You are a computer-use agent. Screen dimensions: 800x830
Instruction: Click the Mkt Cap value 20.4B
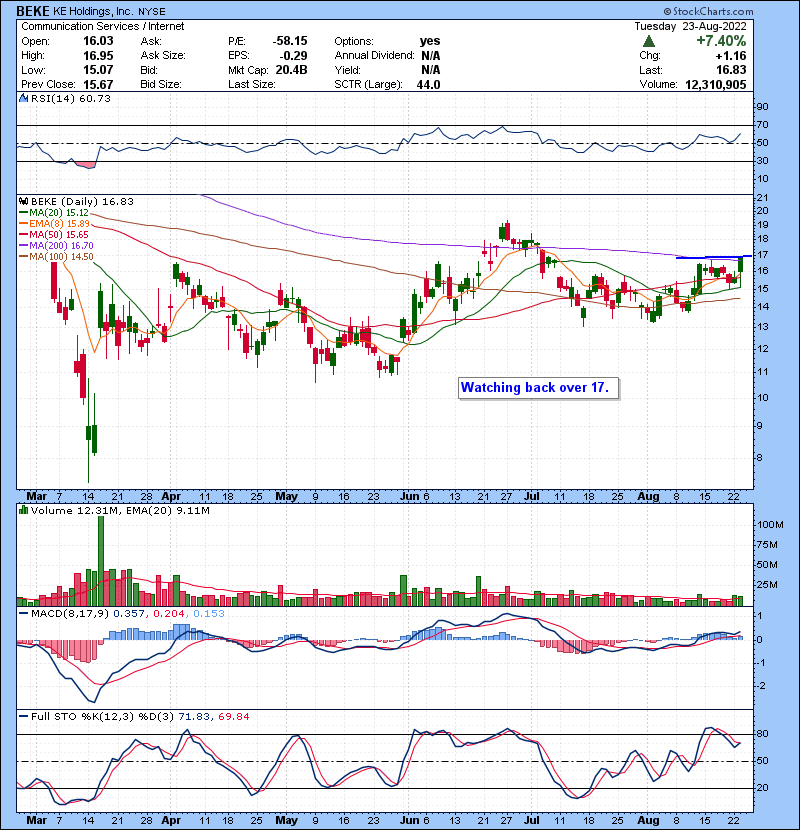coord(291,70)
